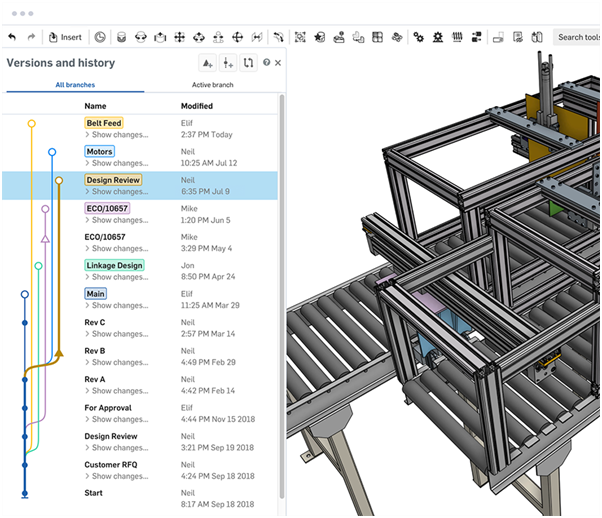This screenshot has height=518, width=602.
Task: Select the Main branch label
Action: pyautogui.click(x=95, y=294)
